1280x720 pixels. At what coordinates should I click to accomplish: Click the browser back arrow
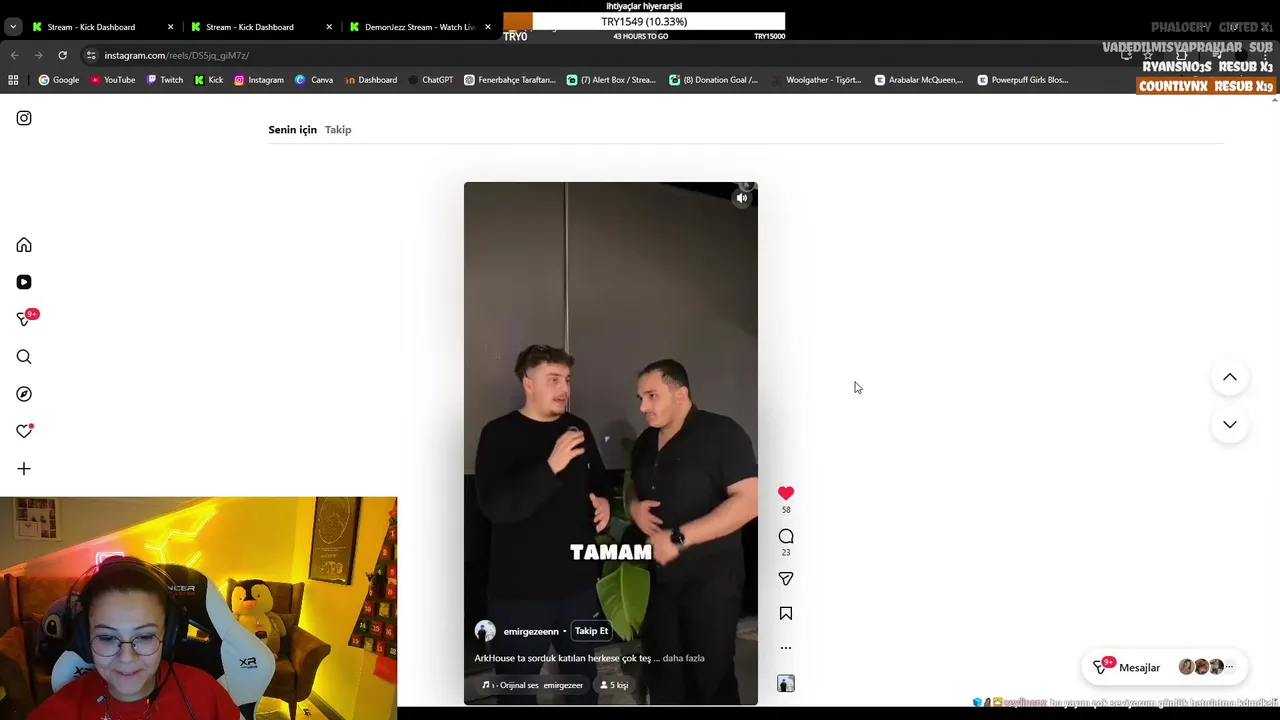14,55
